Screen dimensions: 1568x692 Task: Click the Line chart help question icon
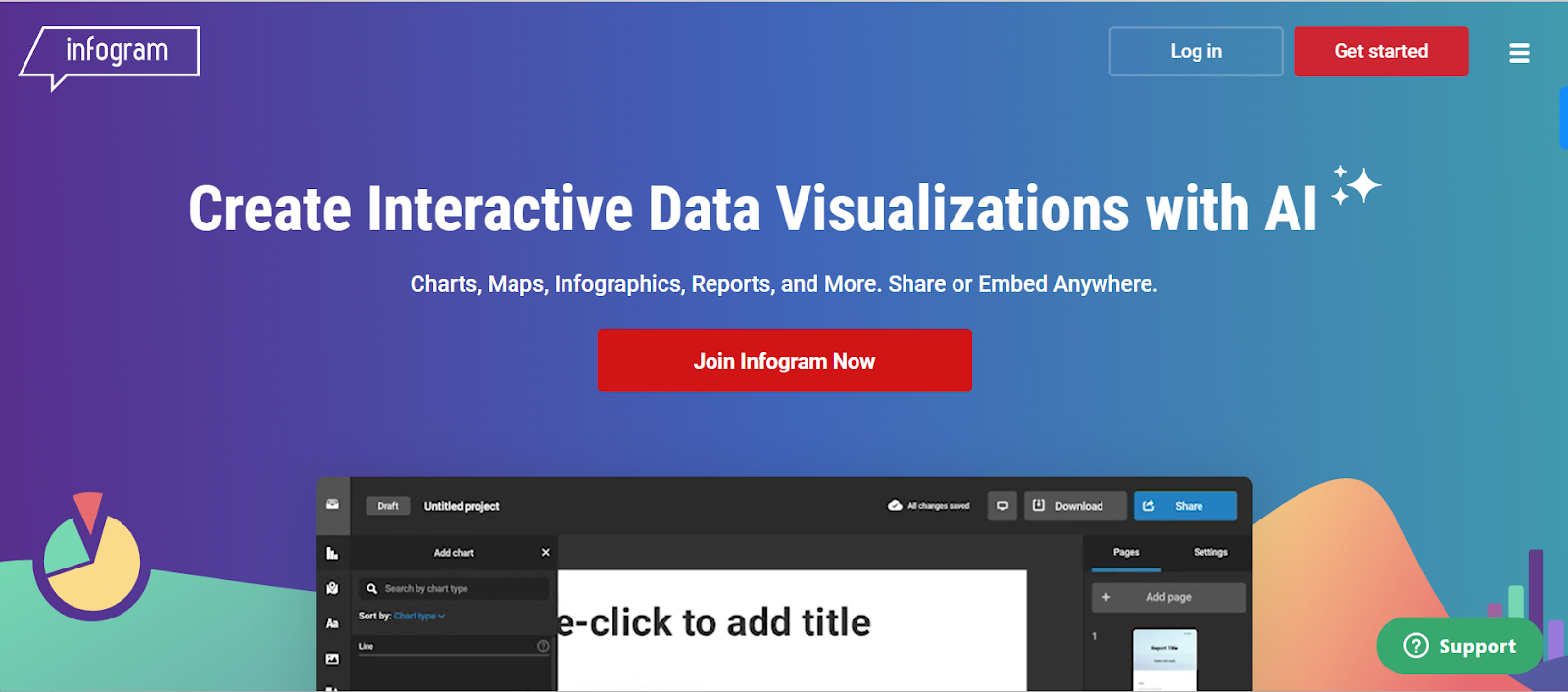543,646
